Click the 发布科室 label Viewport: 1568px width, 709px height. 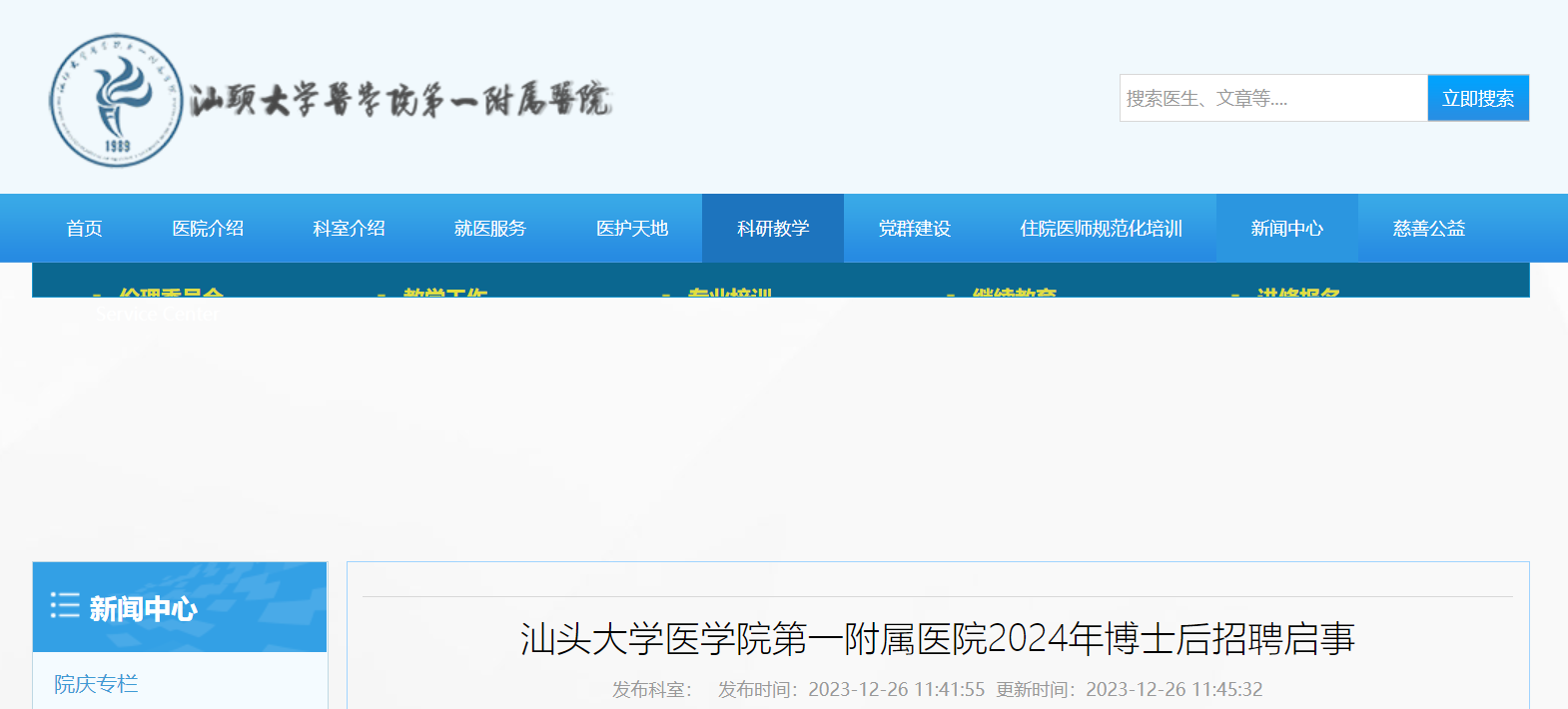[x=652, y=689]
